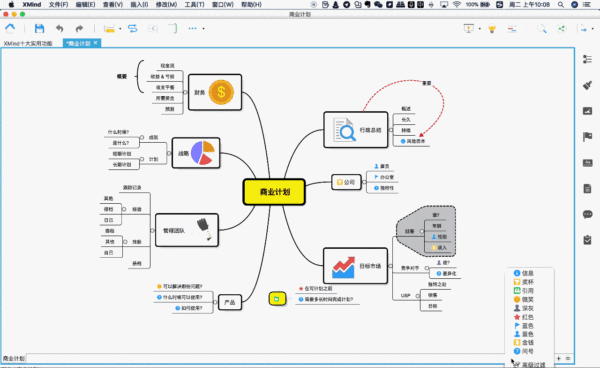Save the map with the floppy disk icon
Image resolution: width=600 pixels, height=368 pixels.
pyautogui.click(x=39, y=28)
